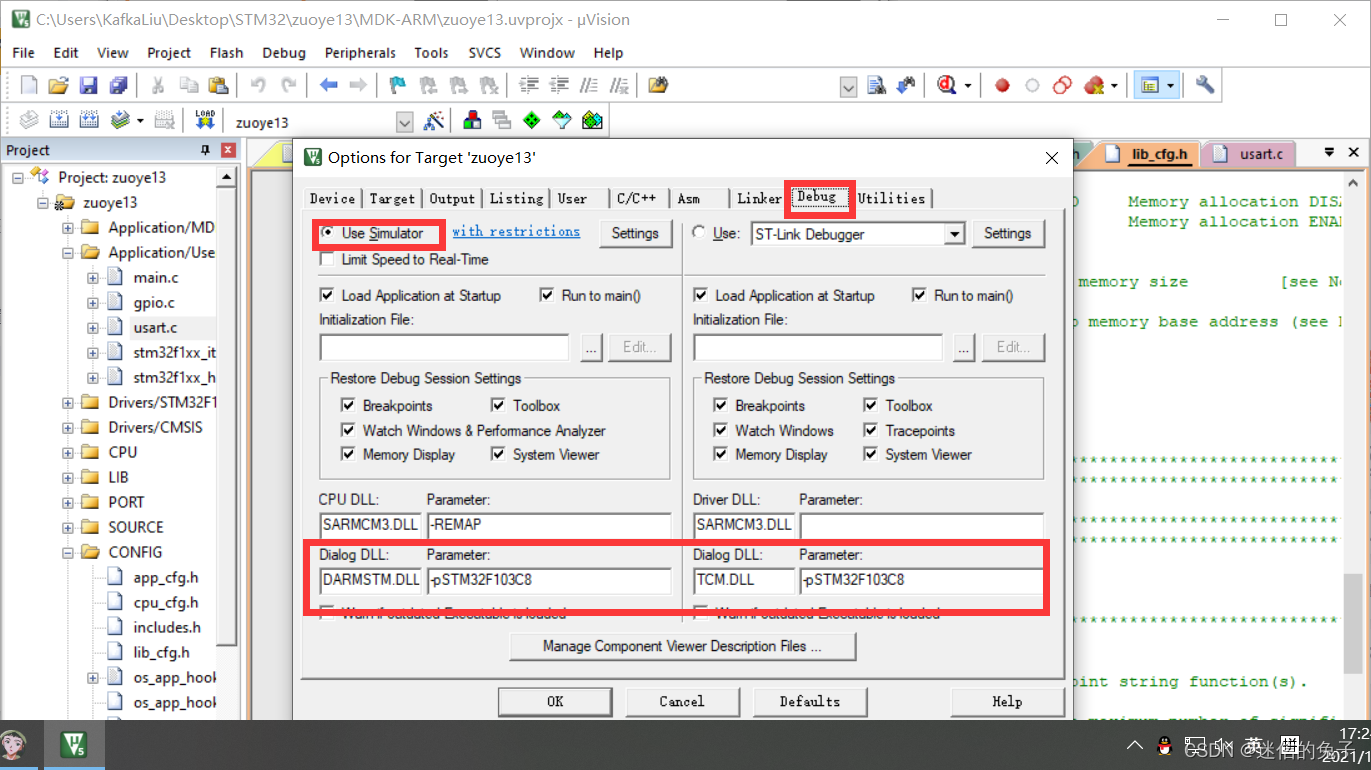Build the target files
Screen dimensions: 1371x770
pyautogui.click(x=59, y=120)
